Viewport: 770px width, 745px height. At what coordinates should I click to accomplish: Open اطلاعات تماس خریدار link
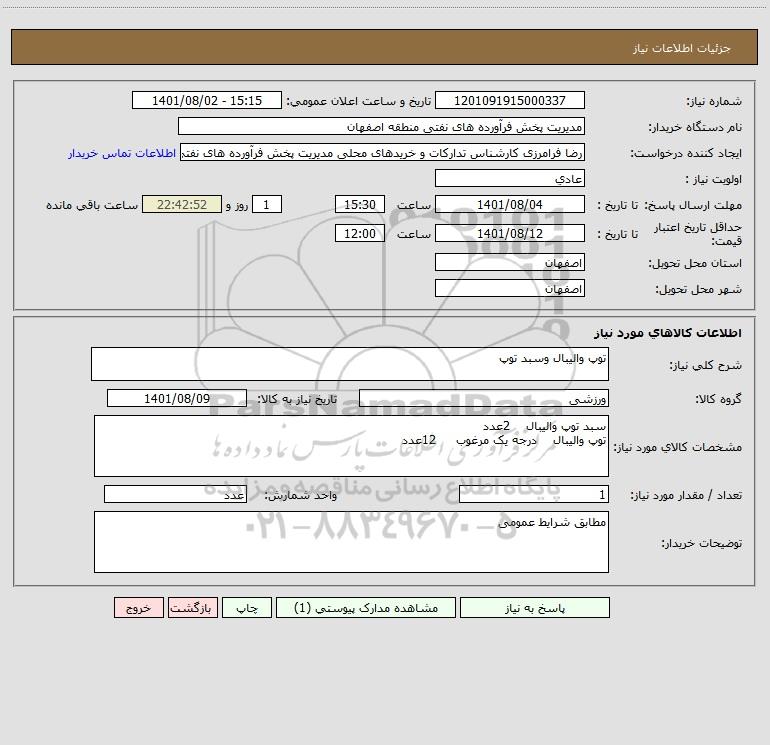[122, 153]
